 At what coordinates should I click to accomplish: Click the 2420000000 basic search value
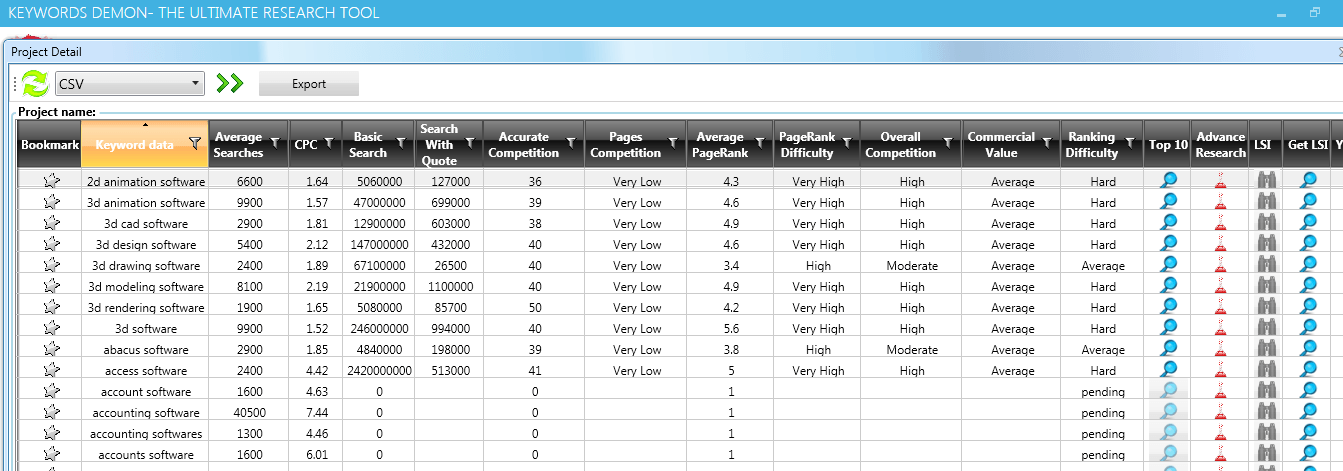click(378, 371)
